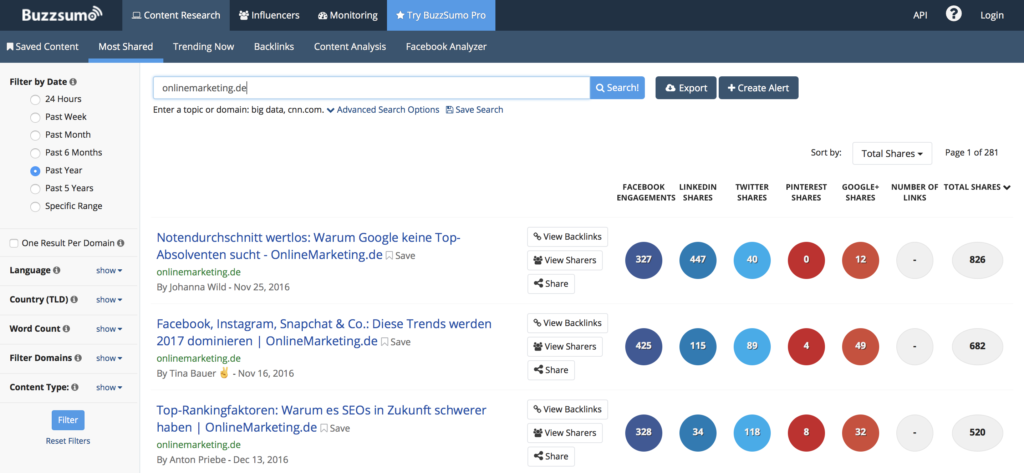Select the Specific Range date filter
This screenshot has width=1024, height=473.
click(x=35, y=206)
